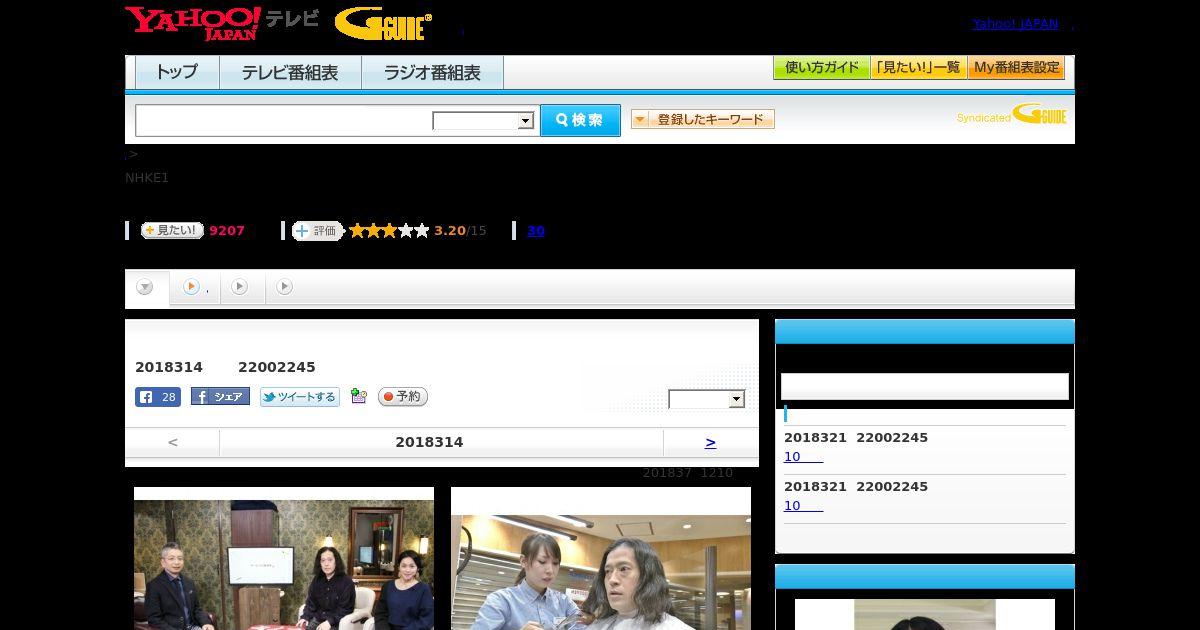Rate the program one star
Screen dimensions: 1200x630
coord(357,231)
